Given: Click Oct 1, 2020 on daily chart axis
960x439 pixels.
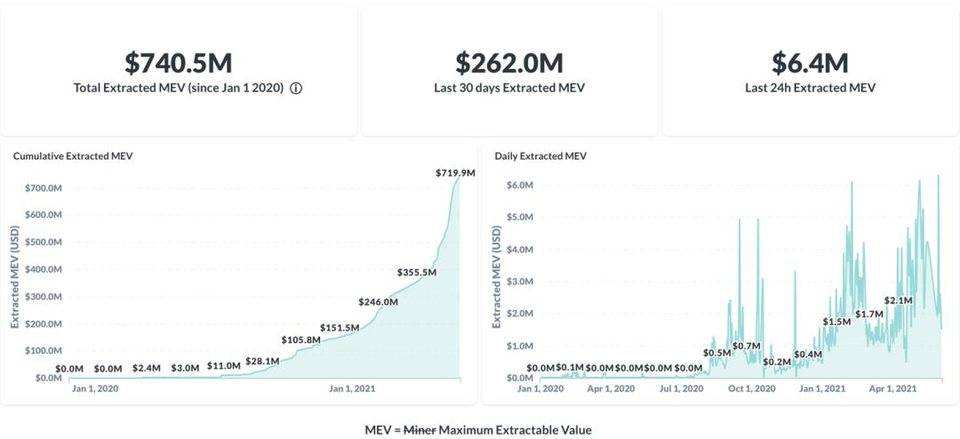Looking at the screenshot, I should point(752,388).
